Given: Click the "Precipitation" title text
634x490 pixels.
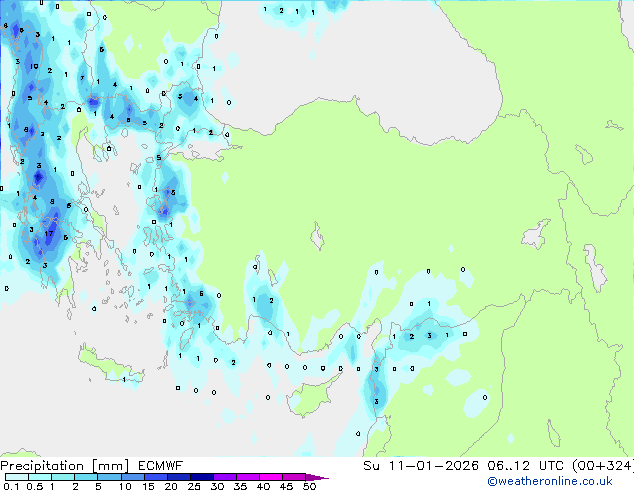Looking at the screenshot, I should (42, 466).
